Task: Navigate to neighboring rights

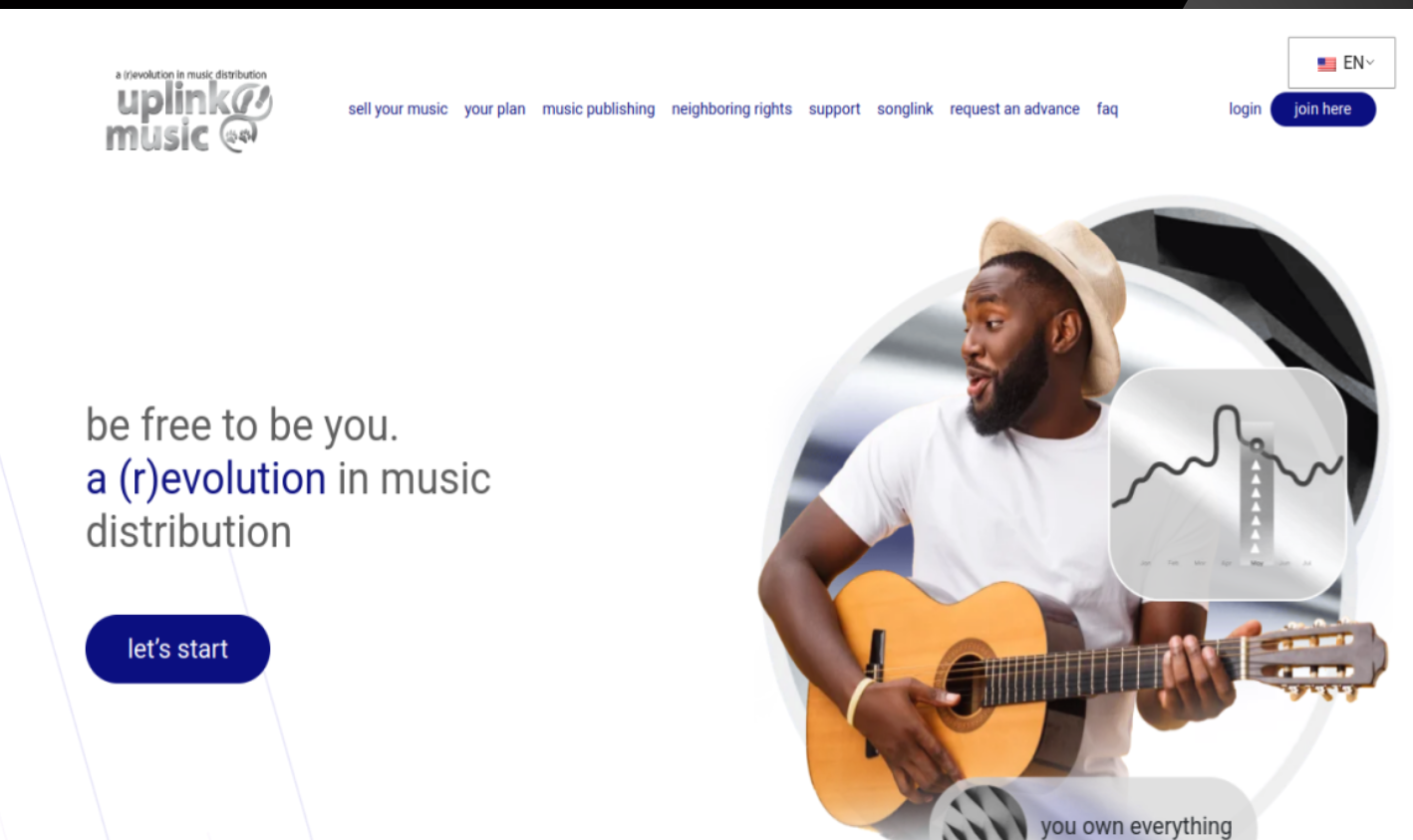Action: (731, 109)
